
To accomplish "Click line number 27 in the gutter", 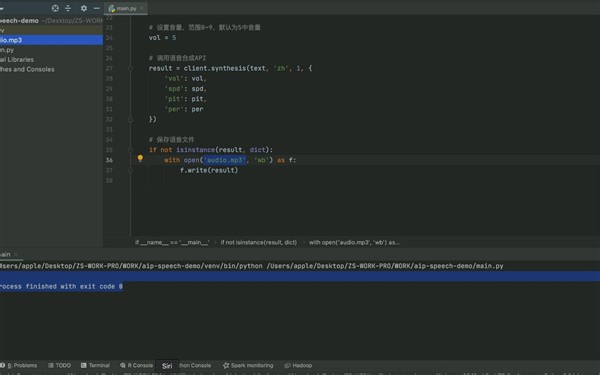I will (109, 68).
